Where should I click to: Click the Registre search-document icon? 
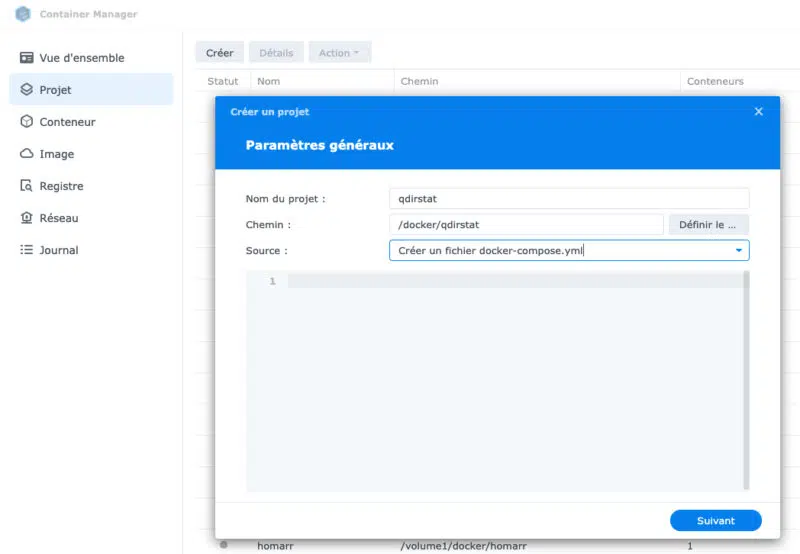(27, 186)
